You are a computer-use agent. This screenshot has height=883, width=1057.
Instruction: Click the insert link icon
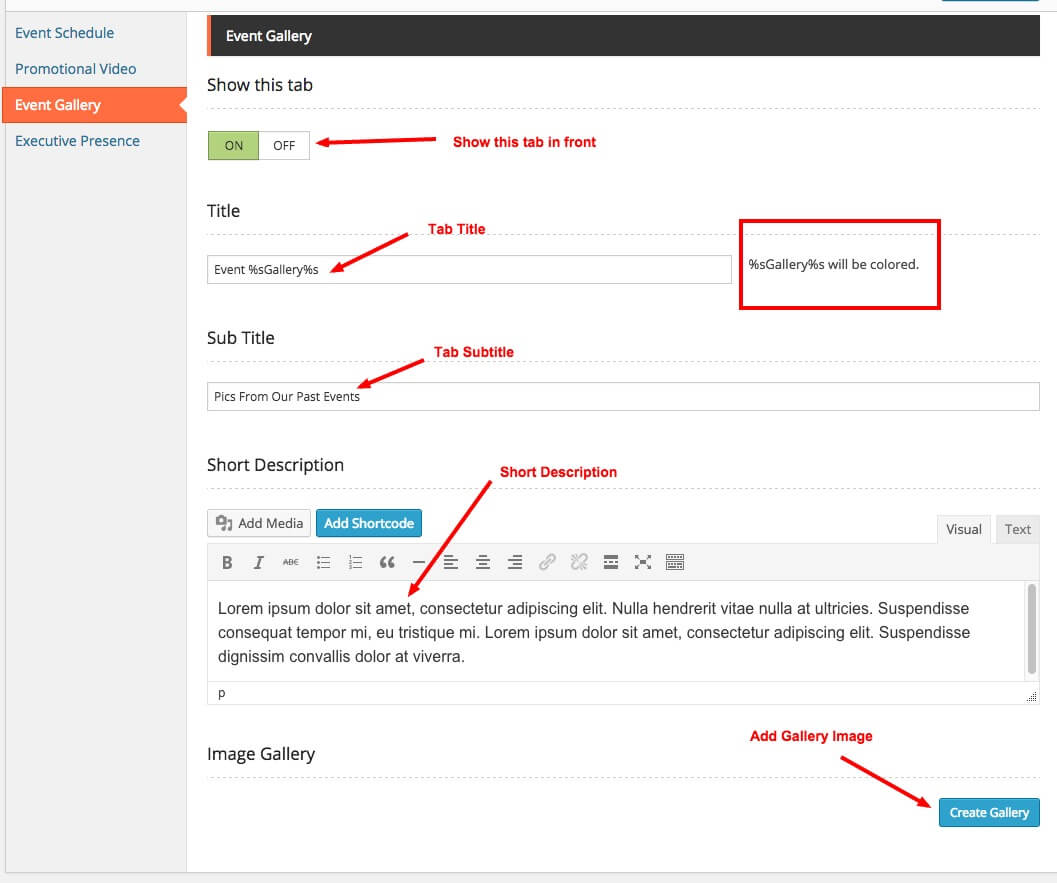pos(547,563)
